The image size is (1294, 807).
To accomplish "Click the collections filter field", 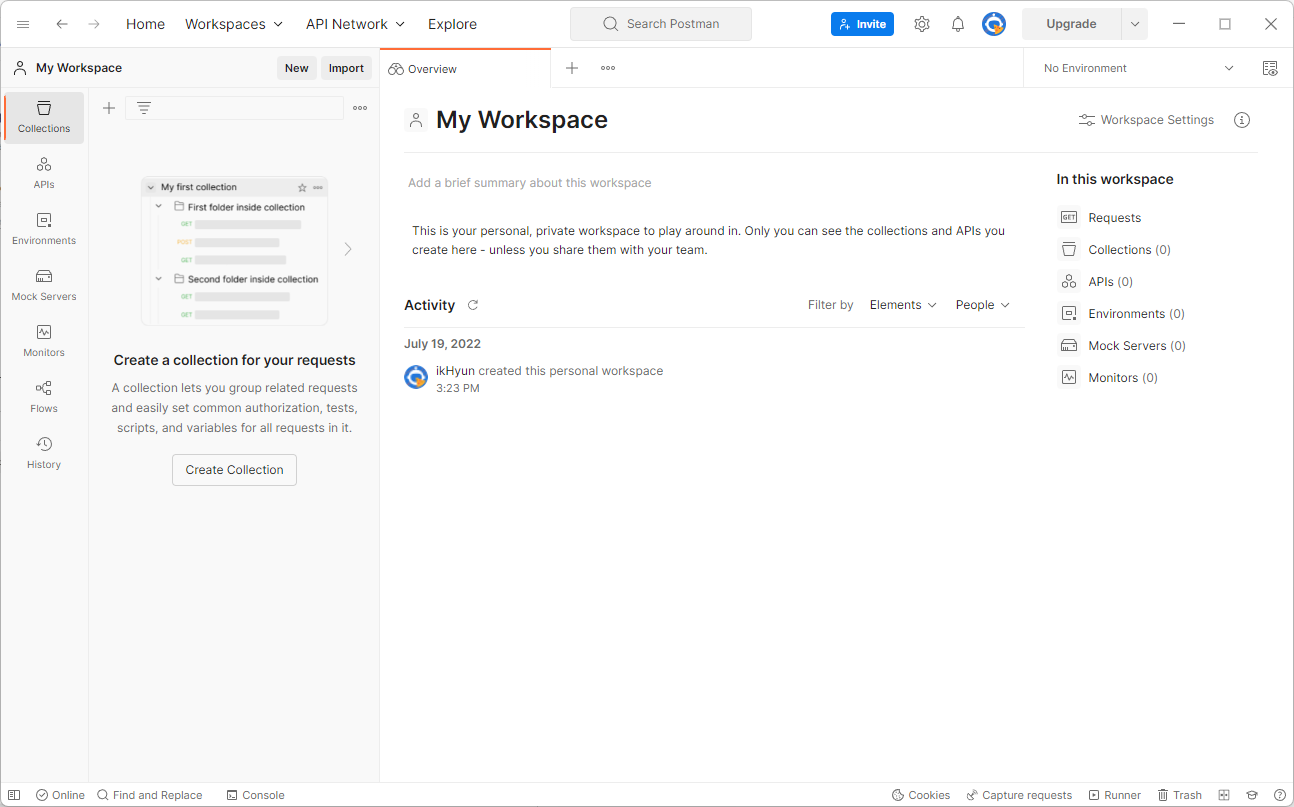I will (x=234, y=108).
